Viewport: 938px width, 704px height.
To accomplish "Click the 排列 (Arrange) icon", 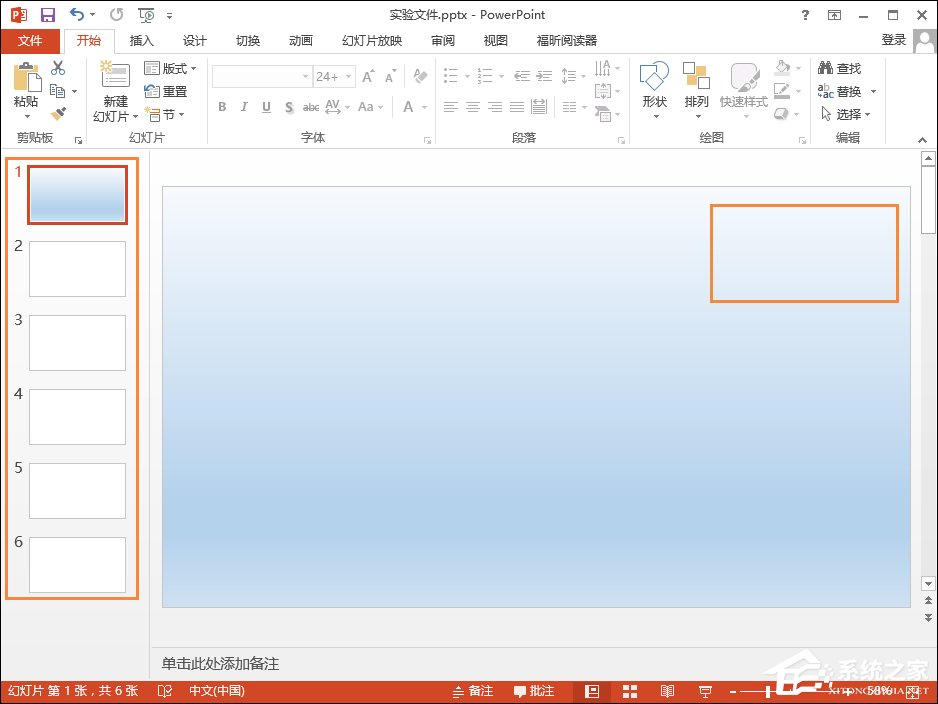I will pyautogui.click(x=696, y=88).
